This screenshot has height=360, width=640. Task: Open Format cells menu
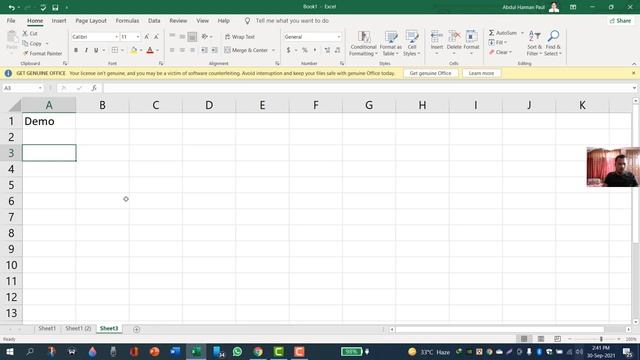(x=471, y=43)
